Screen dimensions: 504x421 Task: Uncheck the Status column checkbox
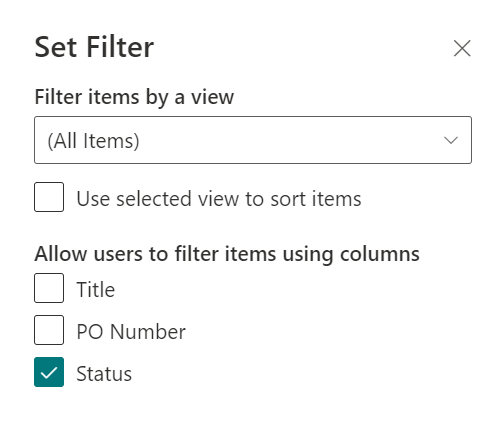pos(49,372)
